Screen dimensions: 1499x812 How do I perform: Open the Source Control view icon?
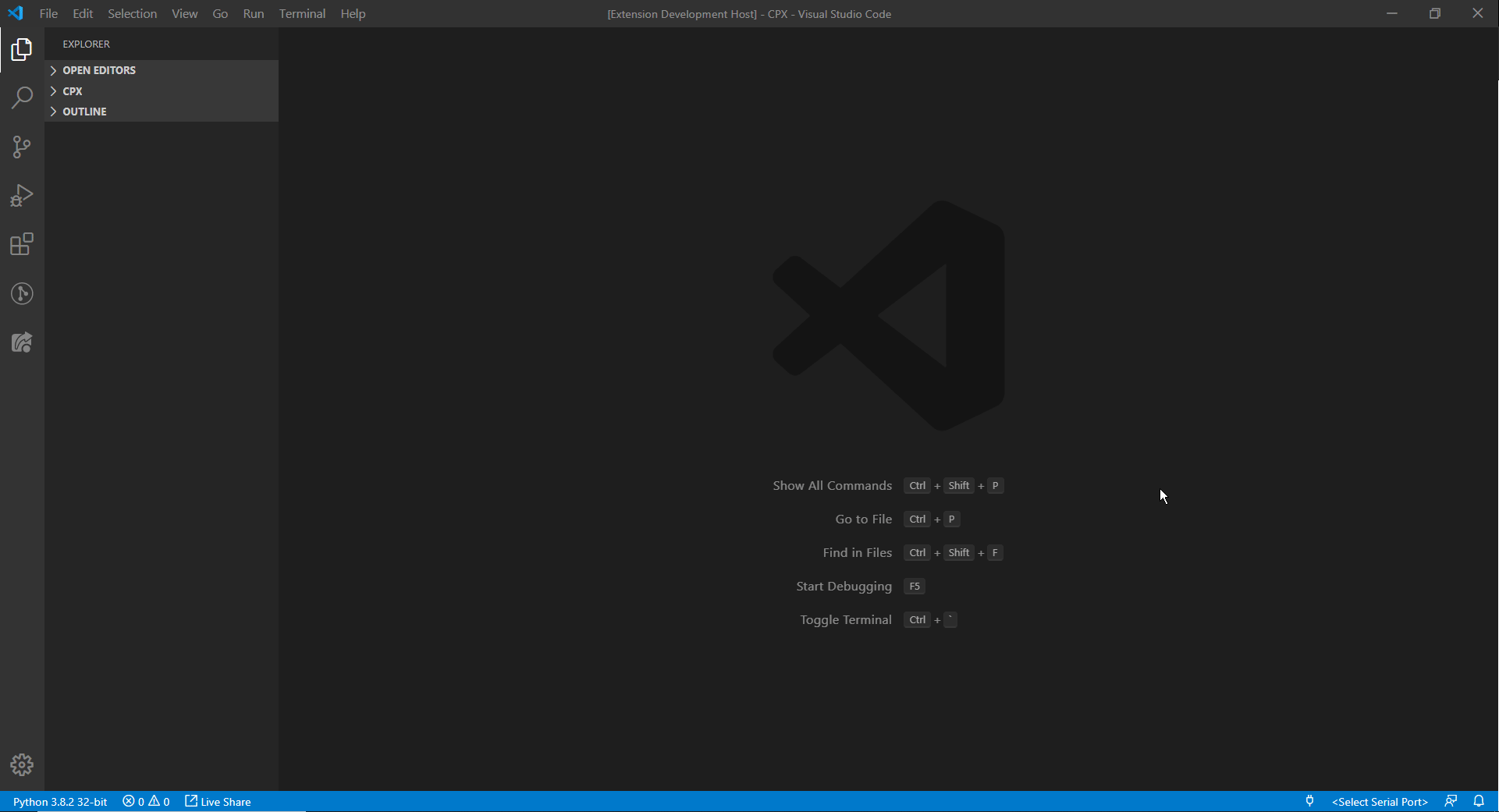(x=22, y=147)
